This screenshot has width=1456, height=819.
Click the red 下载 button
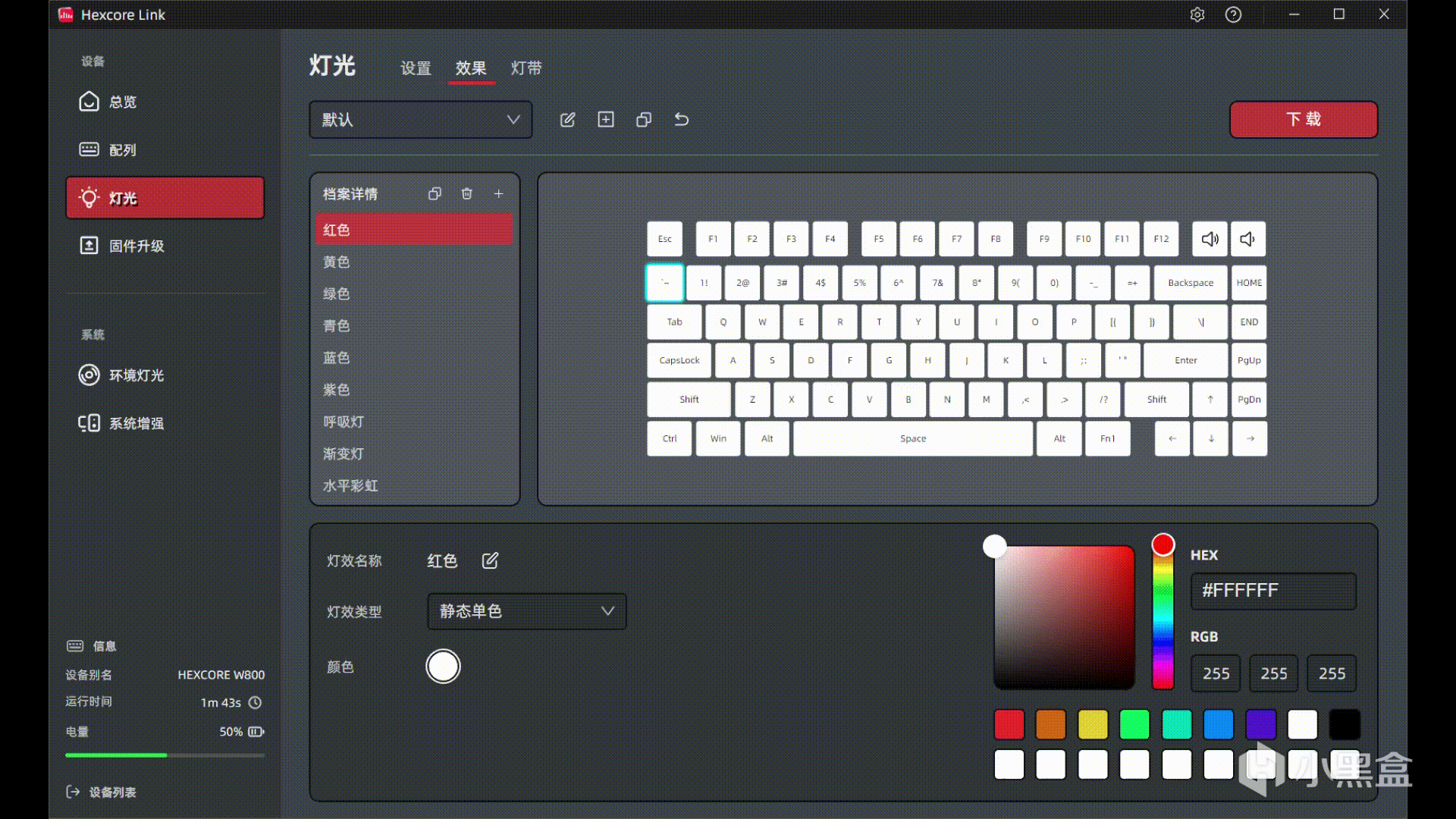[1303, 120]
